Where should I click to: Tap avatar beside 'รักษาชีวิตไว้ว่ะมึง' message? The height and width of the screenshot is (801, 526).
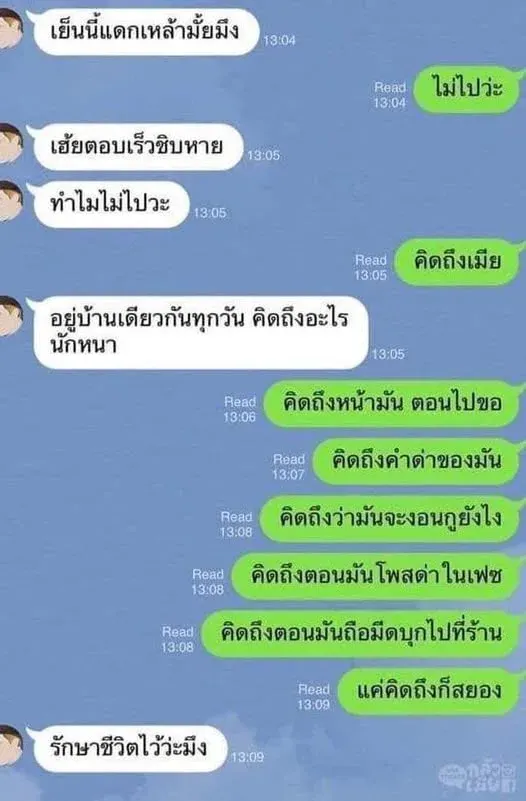pos(10,745)
